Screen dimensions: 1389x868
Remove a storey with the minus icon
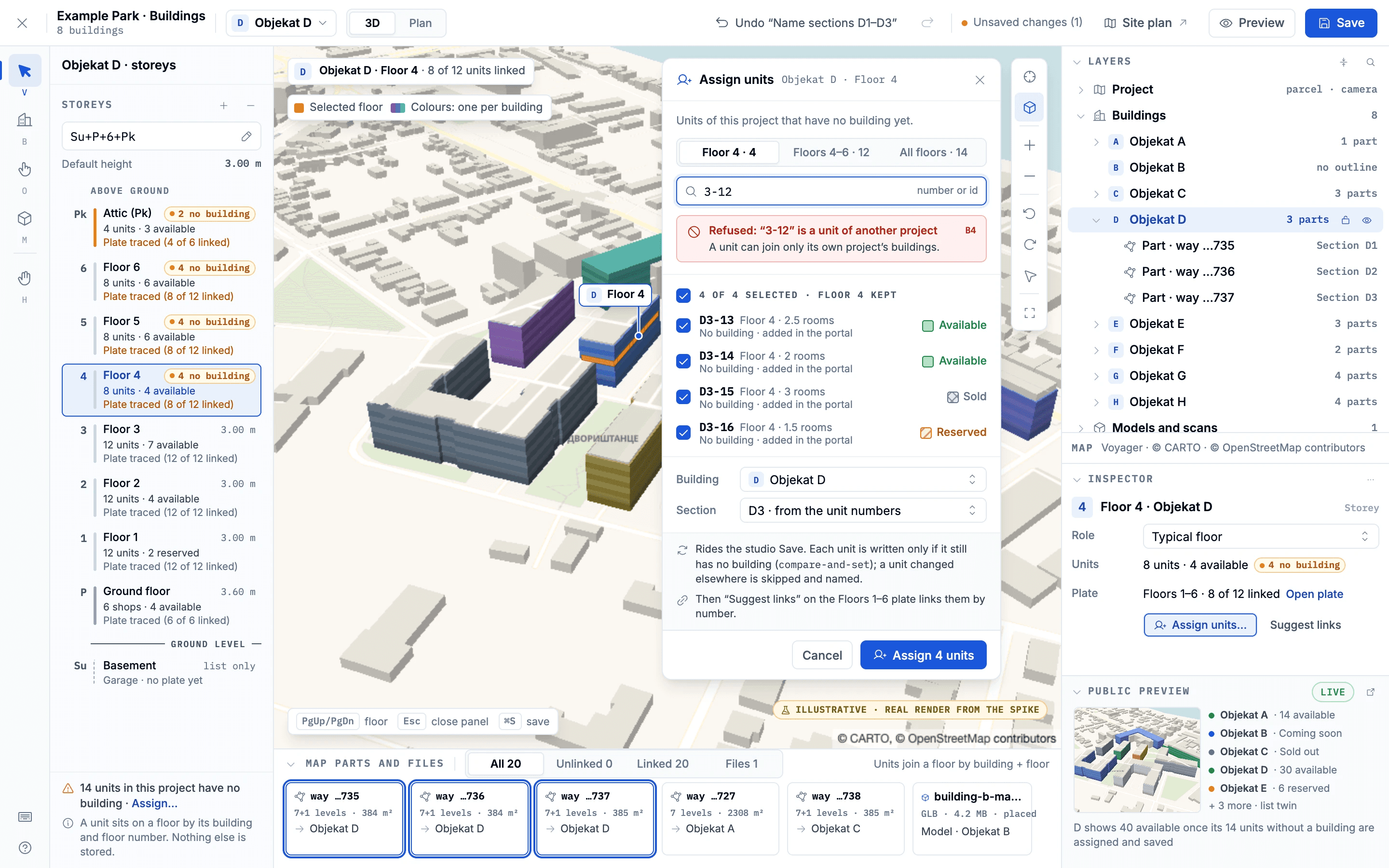[x=250, y=105]
